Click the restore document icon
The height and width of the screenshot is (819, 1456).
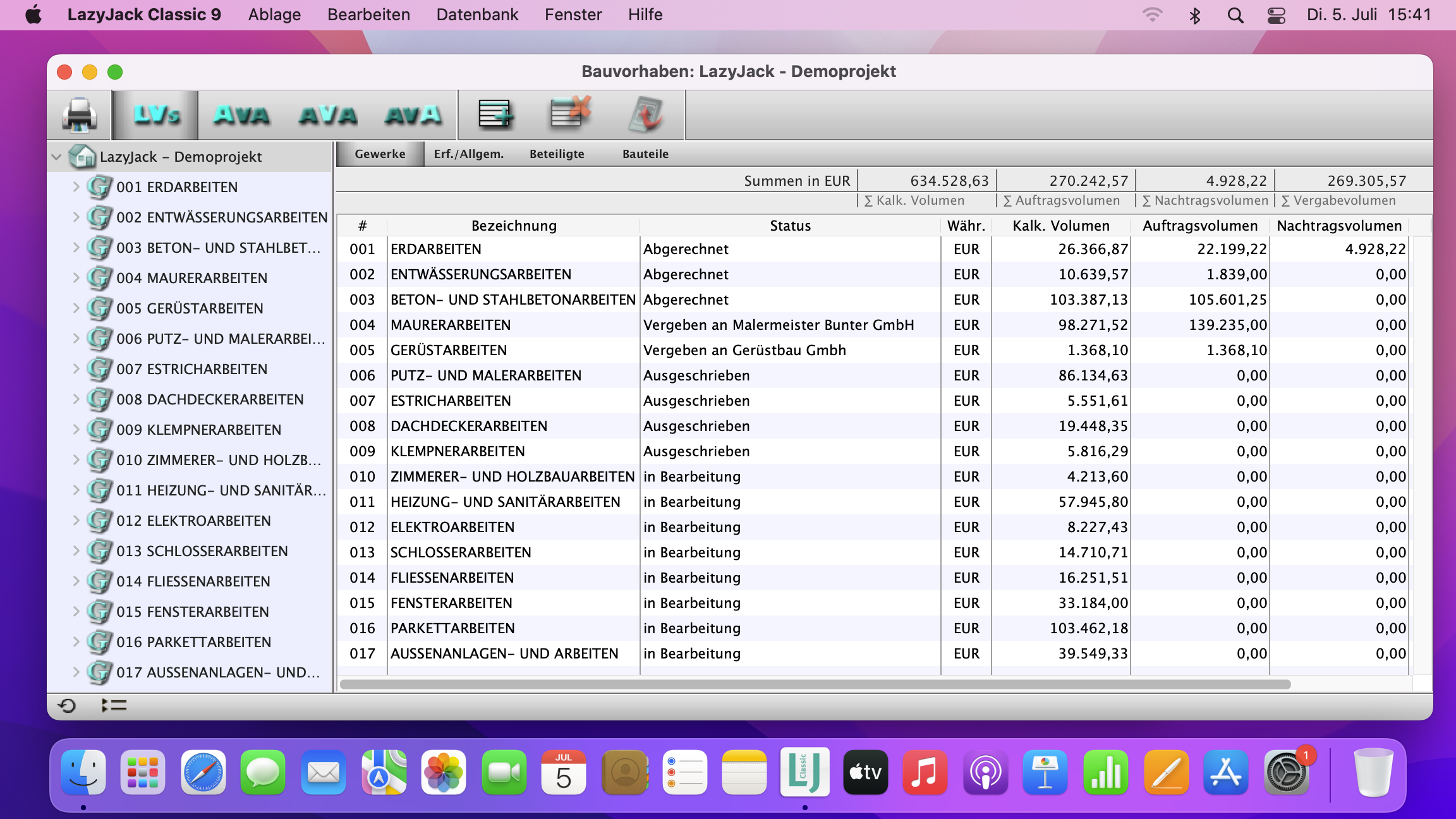point(646,115)
